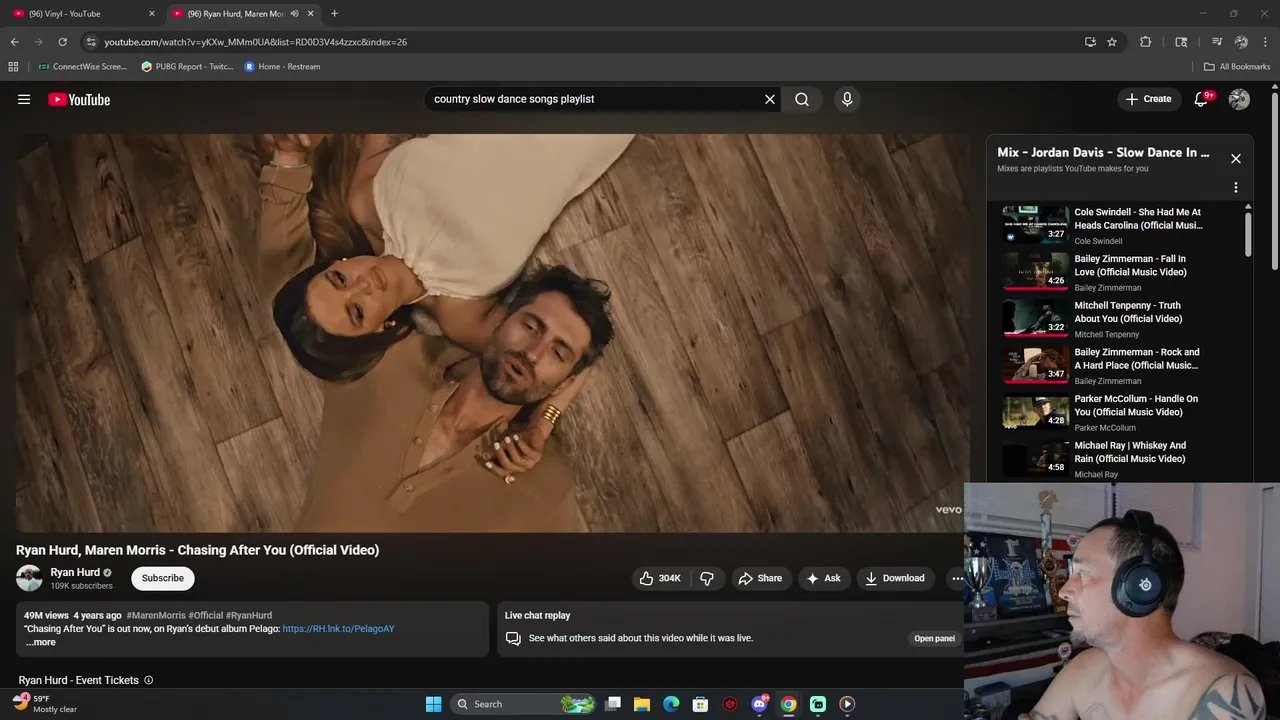Image resolution: width=1280 pixels, height=720 pixels.
Task: Go to the YouTube home logo
Action: pyautogui.click(x=79, y=99)
